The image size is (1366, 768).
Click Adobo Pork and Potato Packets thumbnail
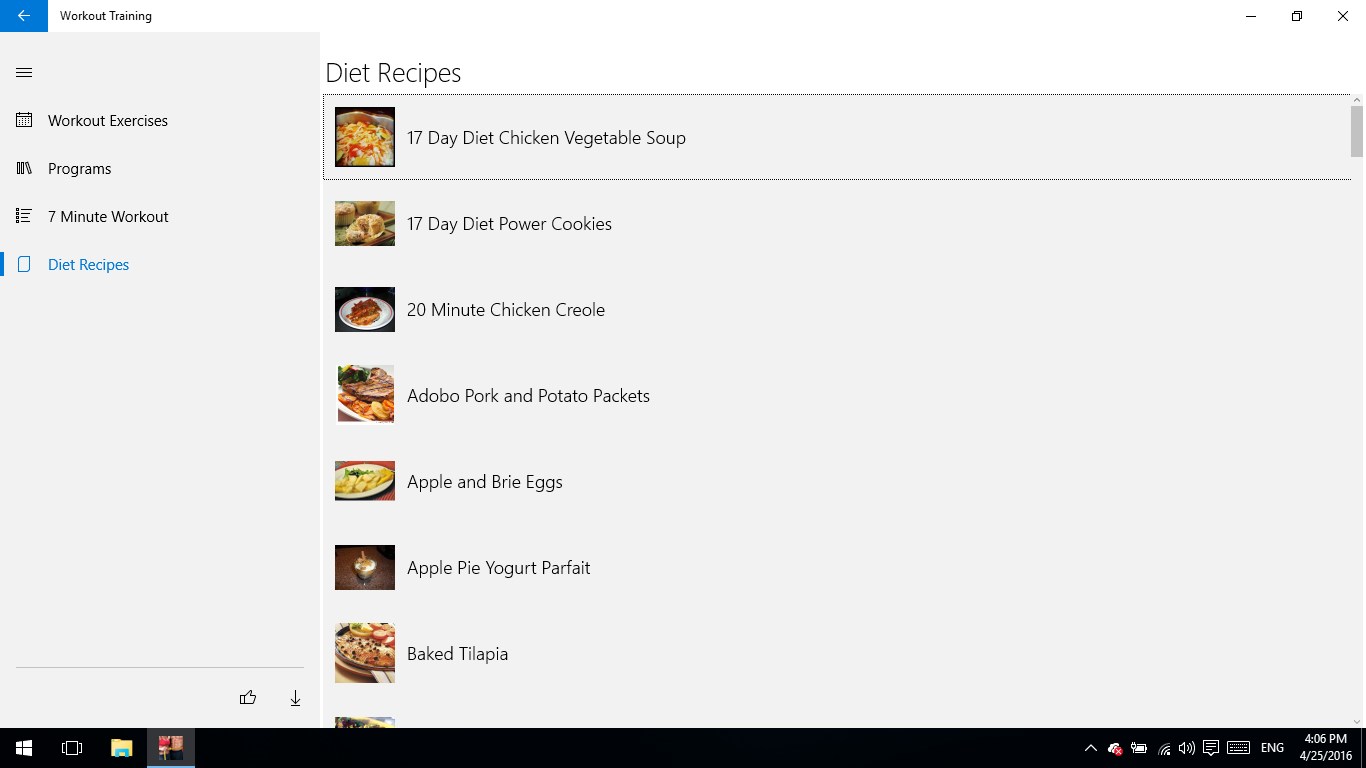[x=365, y=395]
